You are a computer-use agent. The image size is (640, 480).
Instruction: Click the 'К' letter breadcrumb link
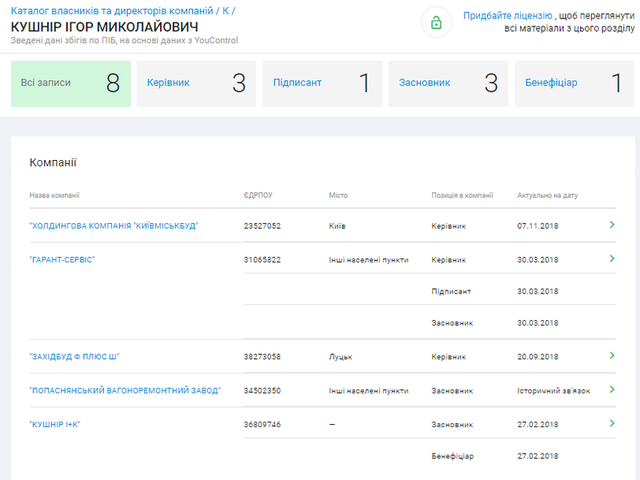(x=225, y=10)
